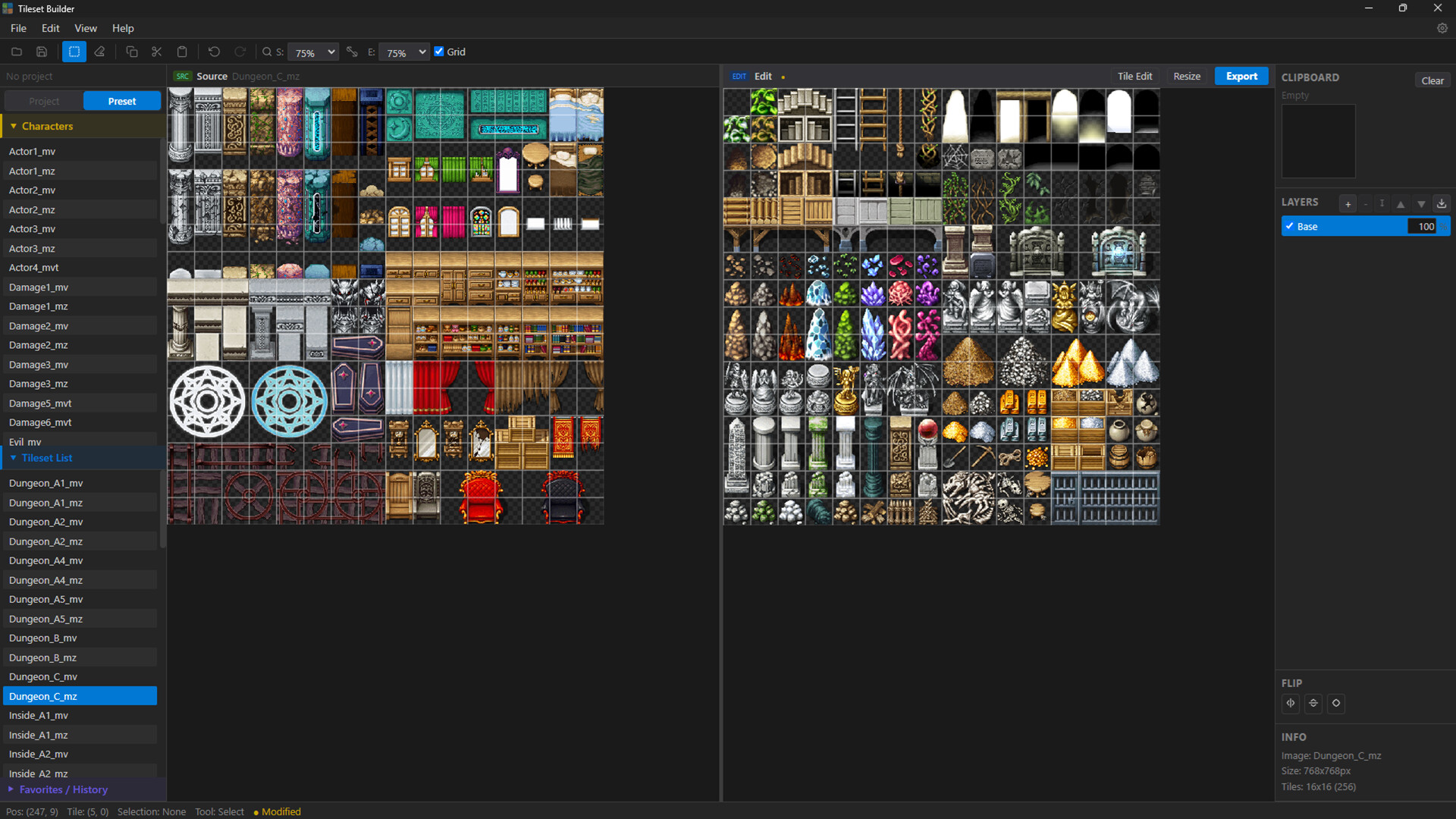
Task: Select Actor2_mz in Characters list
Action: [x=80, y=209]
